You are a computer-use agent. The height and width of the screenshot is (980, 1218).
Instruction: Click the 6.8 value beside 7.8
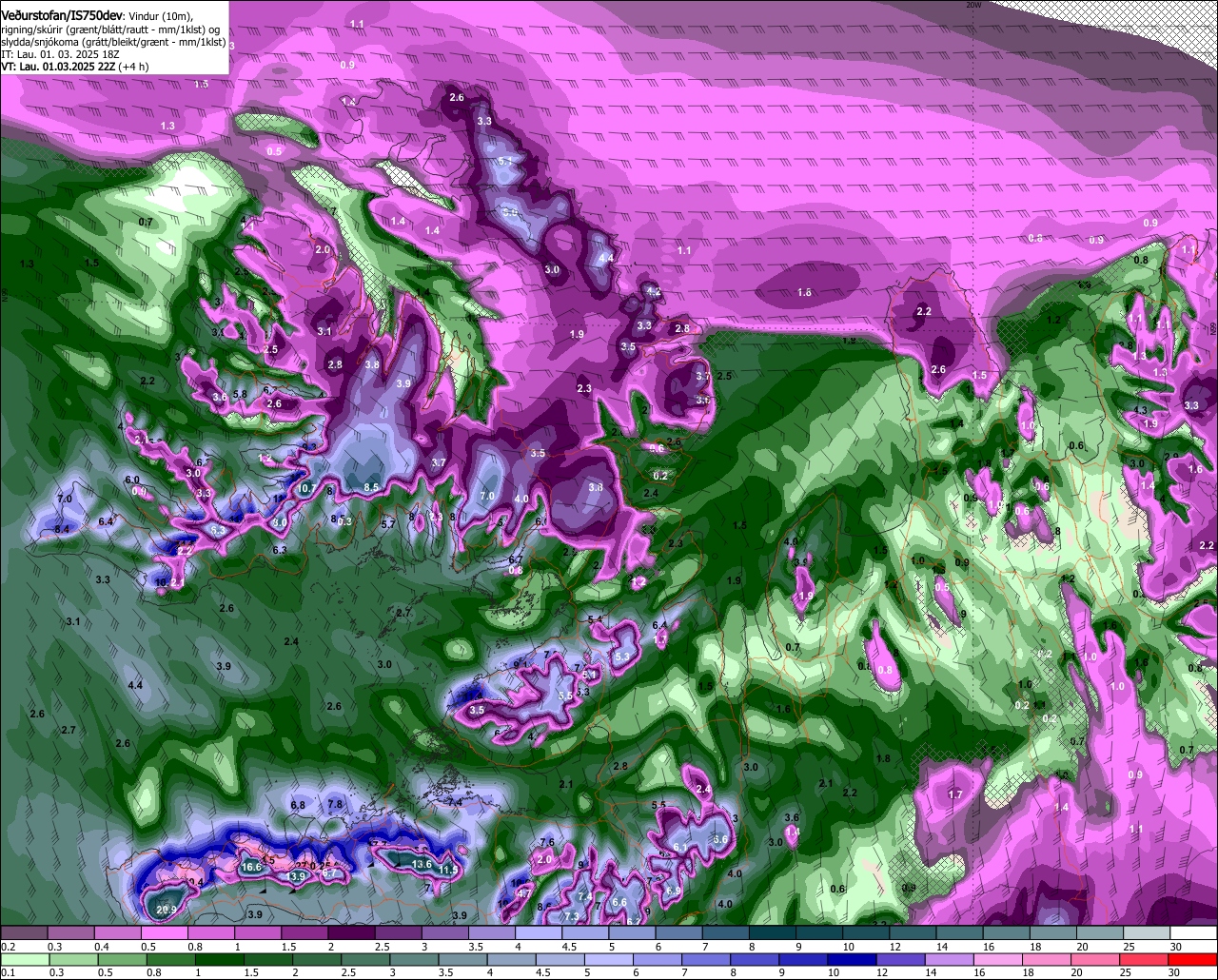pyautogui.click(x=298, y=805)
